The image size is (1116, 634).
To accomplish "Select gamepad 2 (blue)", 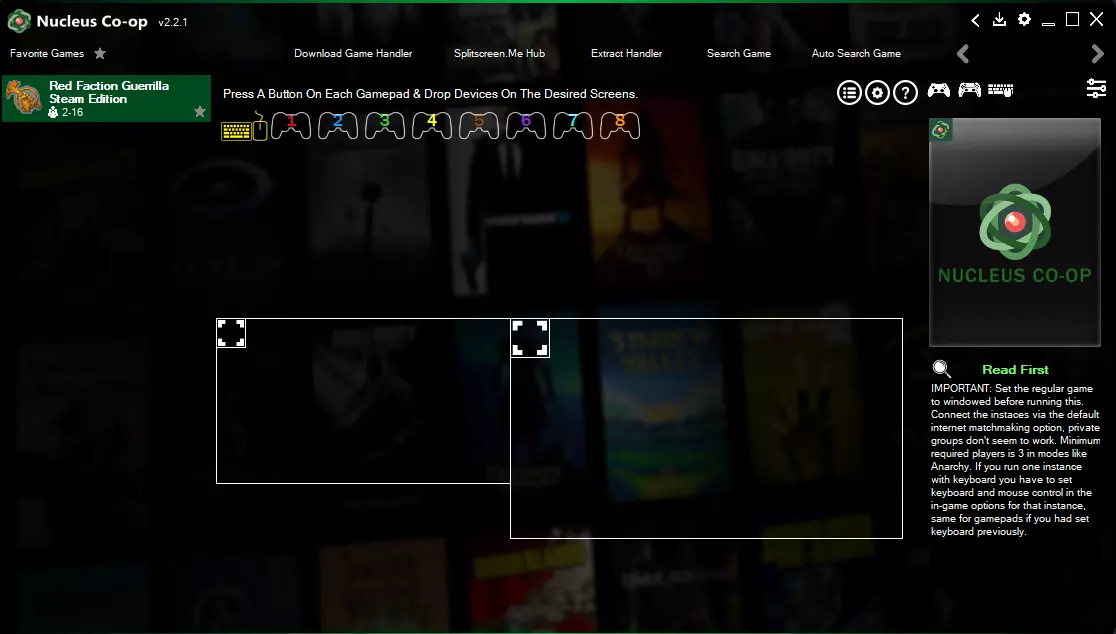I will pyautogui.click(x=338, y=125).
